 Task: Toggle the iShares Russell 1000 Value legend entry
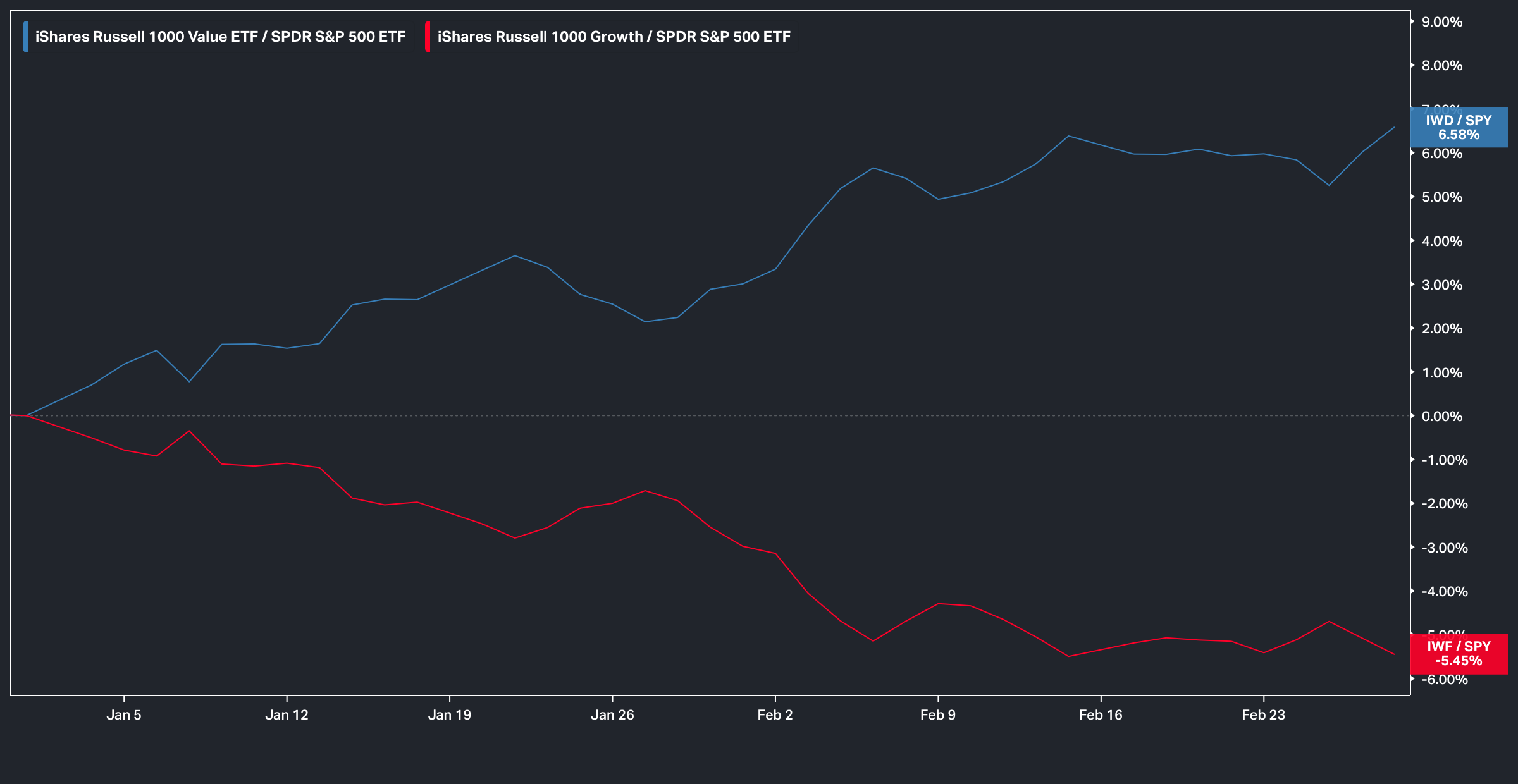[220, 37]
